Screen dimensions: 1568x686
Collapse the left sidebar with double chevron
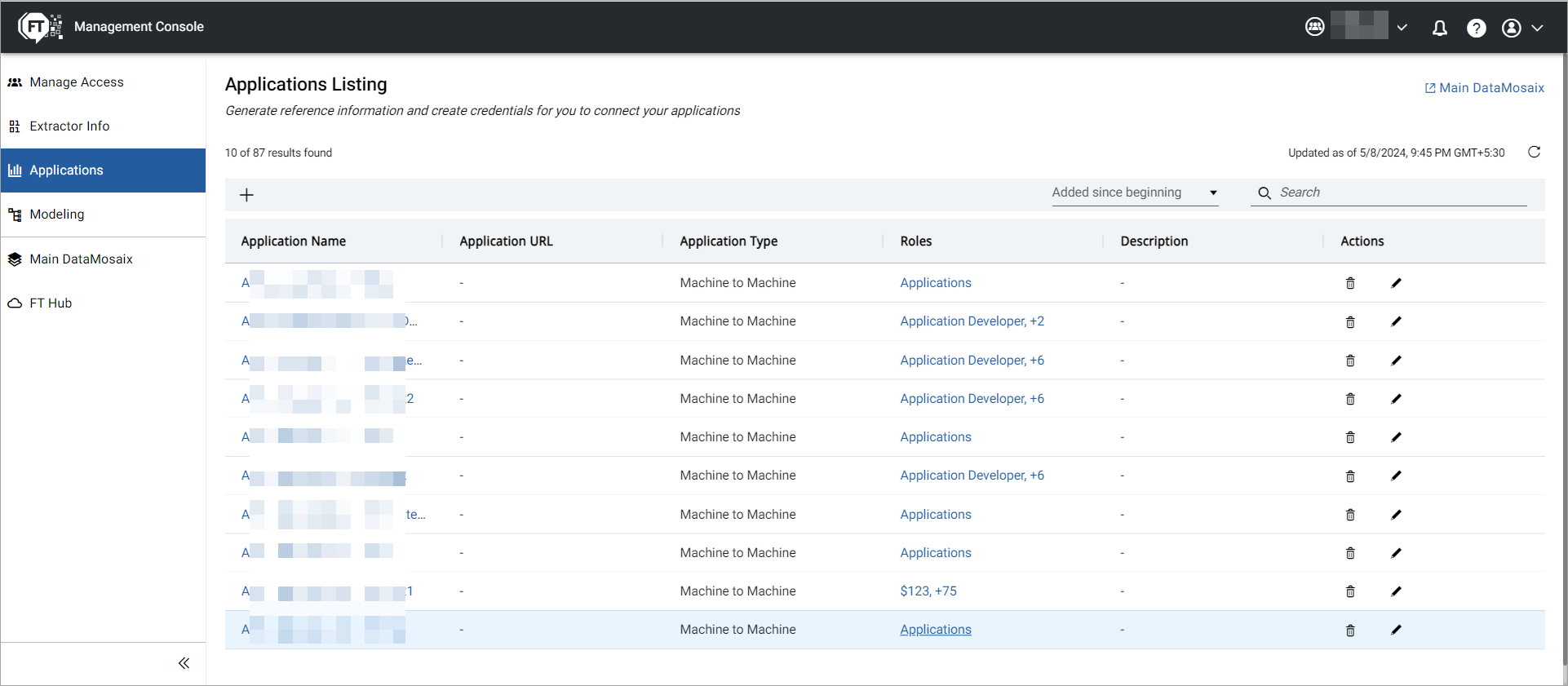tap(184, 663)
